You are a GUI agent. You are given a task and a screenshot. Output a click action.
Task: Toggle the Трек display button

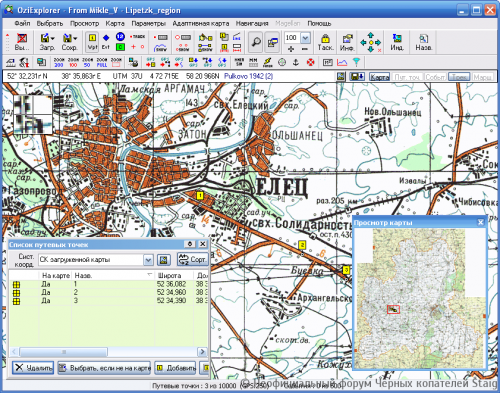tap(459, 77)
